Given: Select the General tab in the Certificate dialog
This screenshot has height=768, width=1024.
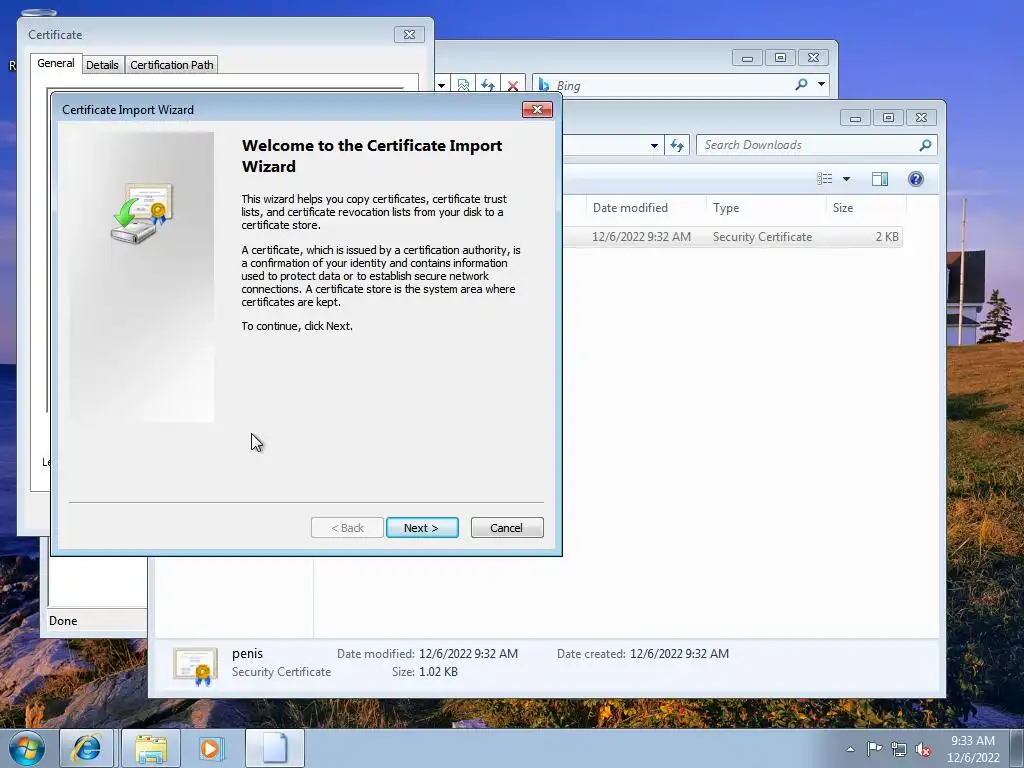Looking at the screenshot, I should [56, 63].
